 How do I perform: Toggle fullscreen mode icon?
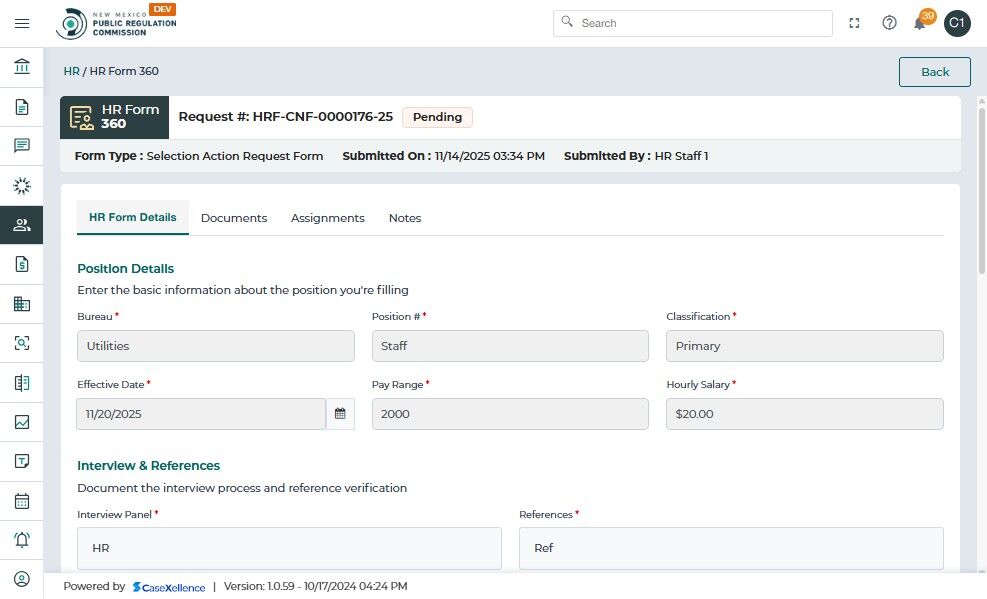click(x=854, y=23)
